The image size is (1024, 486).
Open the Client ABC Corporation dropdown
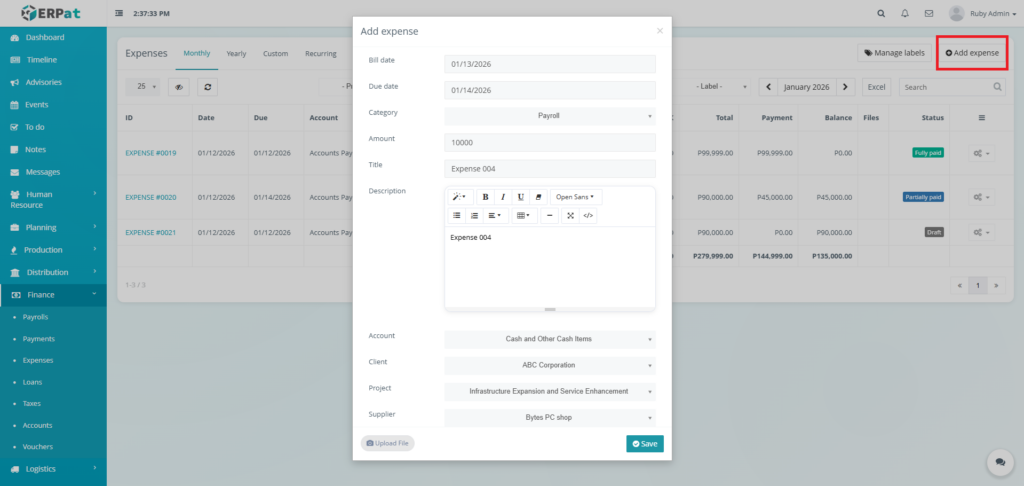click(x=550, y=365)
